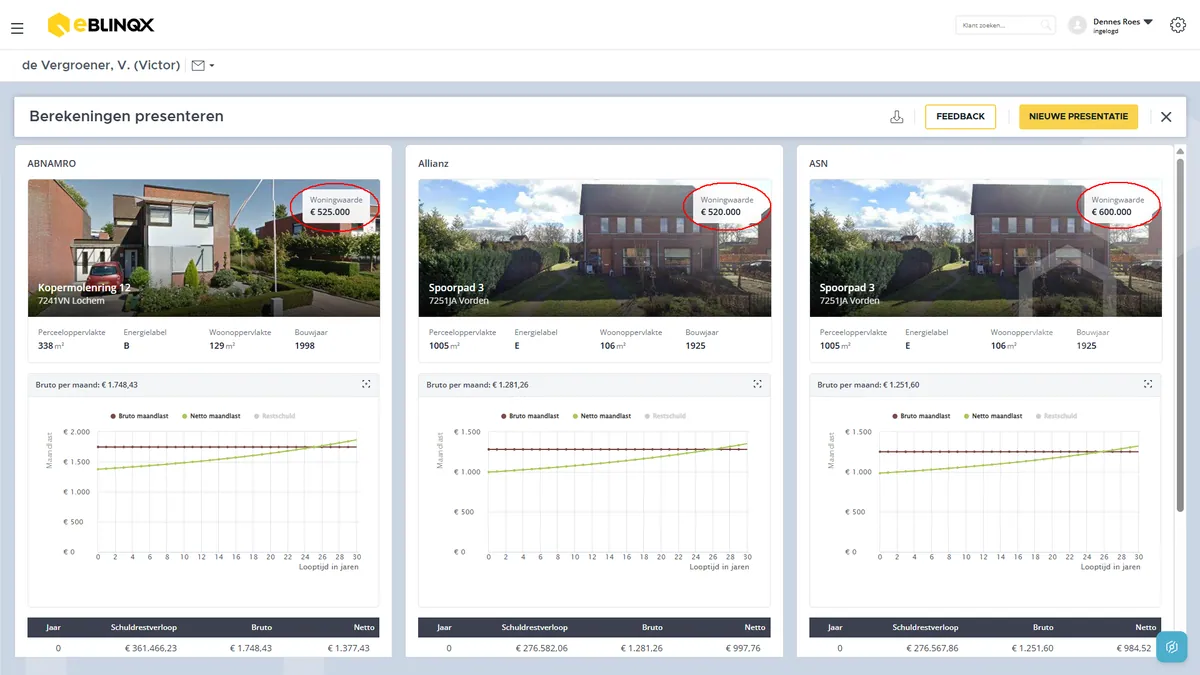Image resolution: width=1200 pixels, height=675 pixels.
Task: Click the user avatar icon
Action: click(x=1077, y=25)
